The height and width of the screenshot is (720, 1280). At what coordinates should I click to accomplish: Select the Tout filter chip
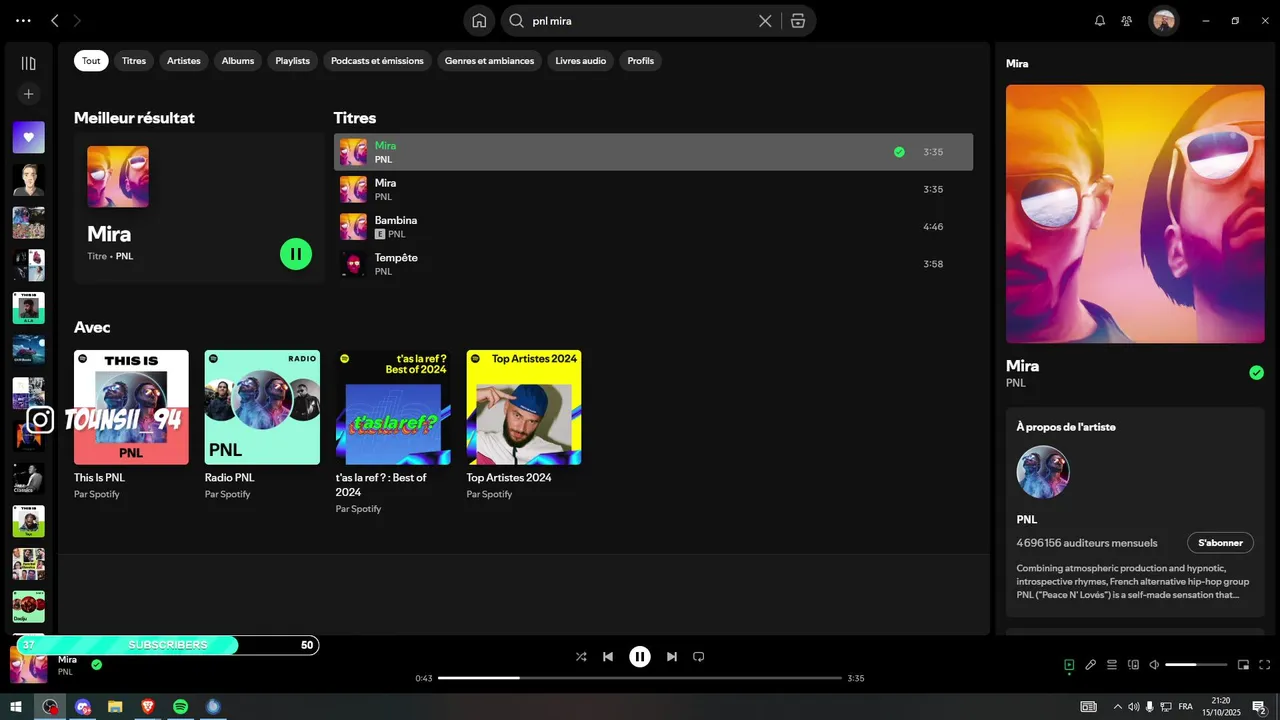coord(91,61)
